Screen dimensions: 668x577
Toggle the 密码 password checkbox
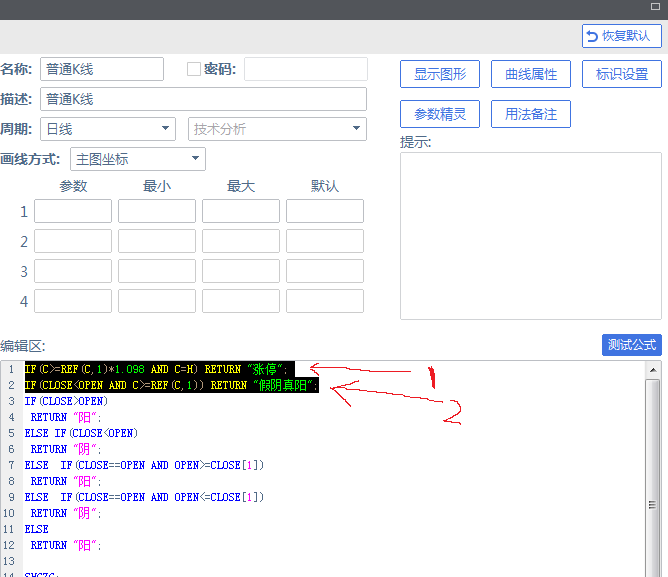coord(194,69)
